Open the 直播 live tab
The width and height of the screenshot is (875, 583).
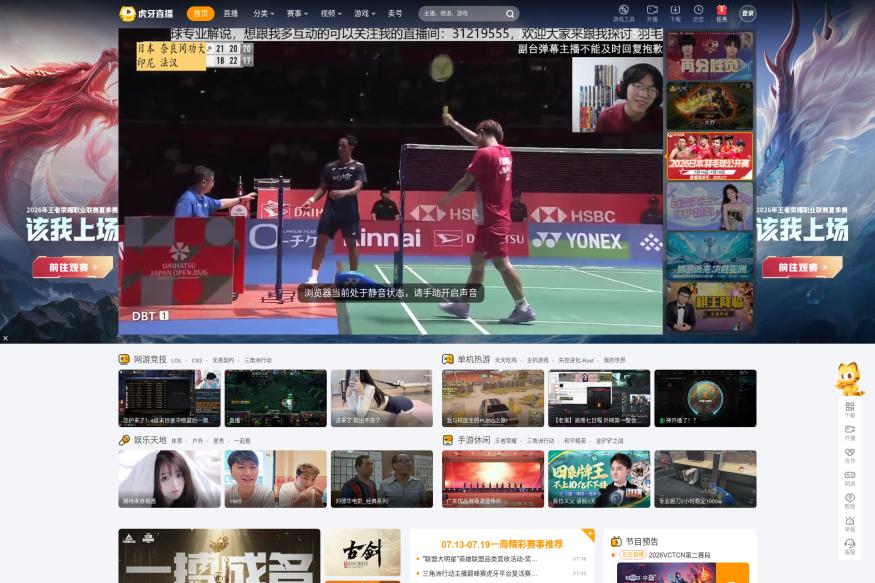[x=230, y=13]
